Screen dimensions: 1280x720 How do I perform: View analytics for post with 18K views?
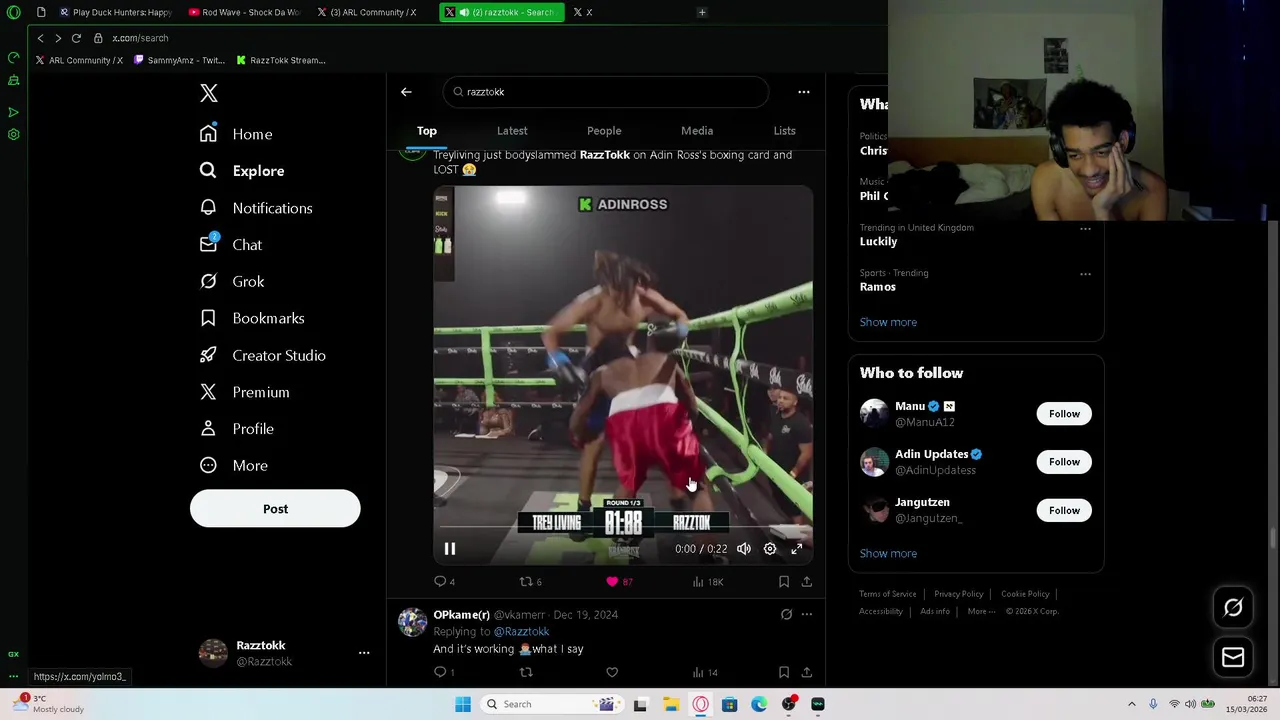point(707,582)
